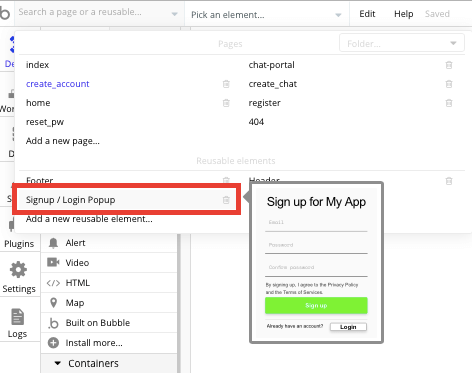
Task: Open the Folder dropdown
Action: point(402,43)
